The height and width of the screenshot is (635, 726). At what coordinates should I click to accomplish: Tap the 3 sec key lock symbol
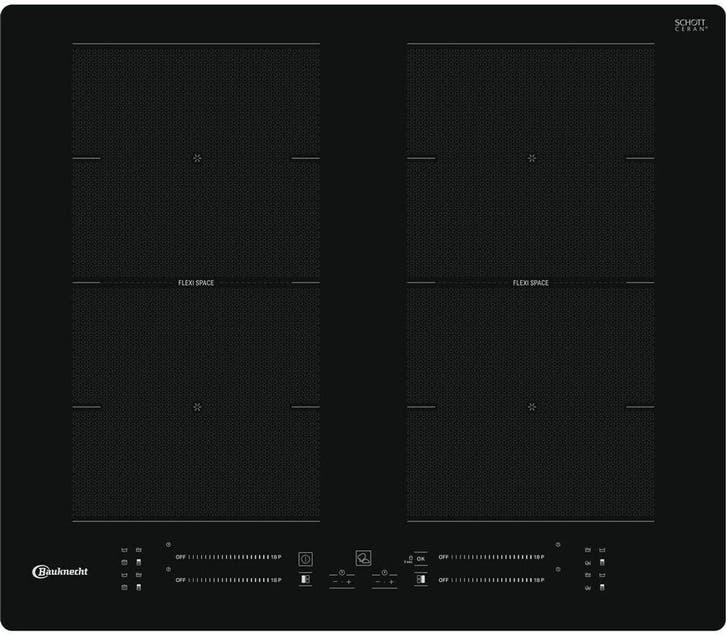pos(409,559)
